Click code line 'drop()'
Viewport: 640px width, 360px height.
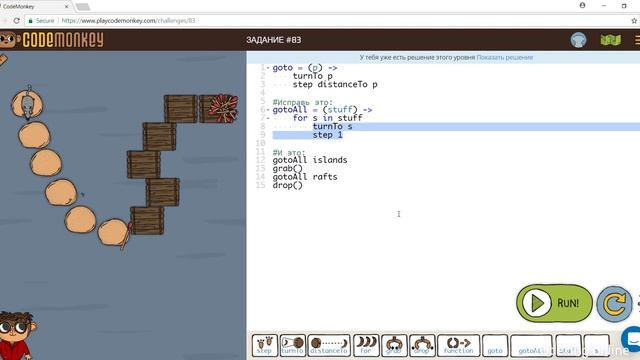[x=287, y=185]
